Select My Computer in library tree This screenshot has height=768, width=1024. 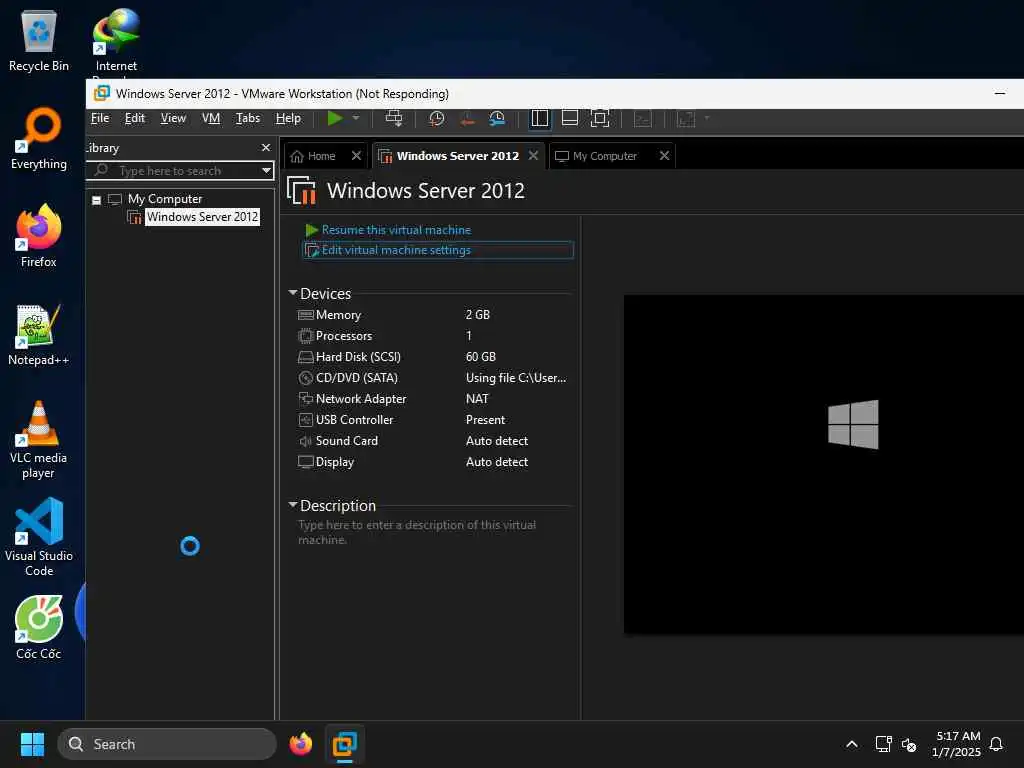point(165,199)
